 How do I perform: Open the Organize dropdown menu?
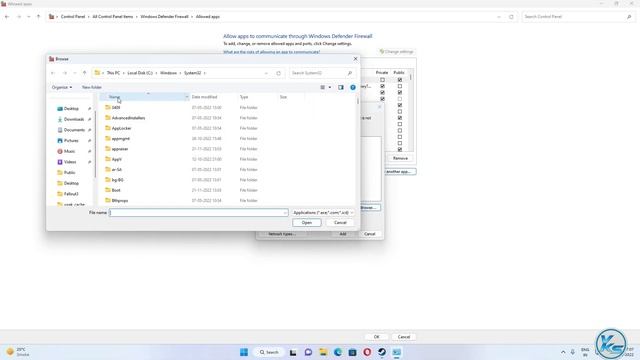click(62, 87)
